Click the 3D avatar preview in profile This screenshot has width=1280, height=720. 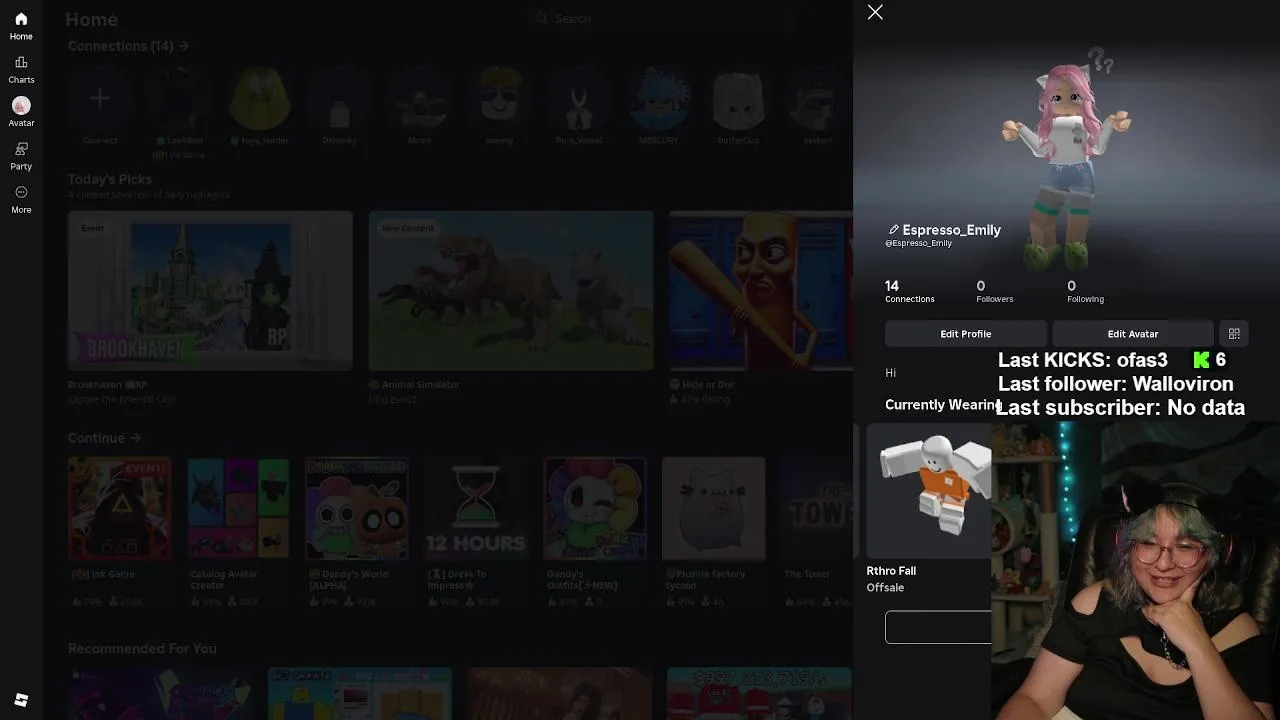1067,160
